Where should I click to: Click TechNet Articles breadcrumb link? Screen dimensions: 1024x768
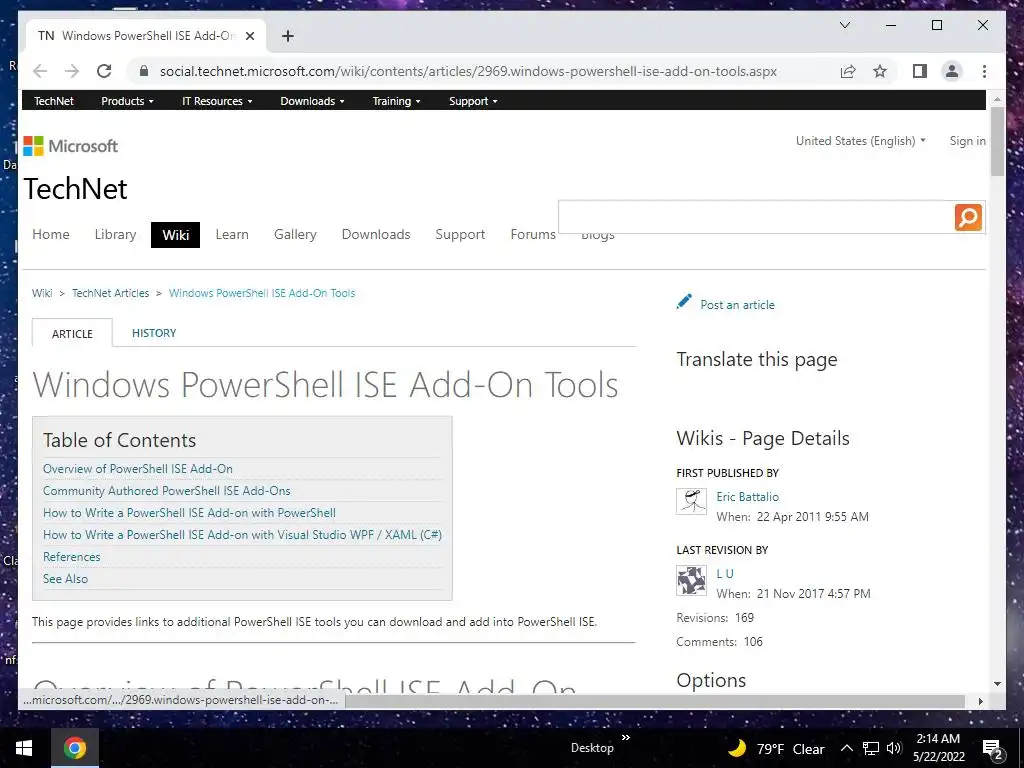tap(110, 293)
